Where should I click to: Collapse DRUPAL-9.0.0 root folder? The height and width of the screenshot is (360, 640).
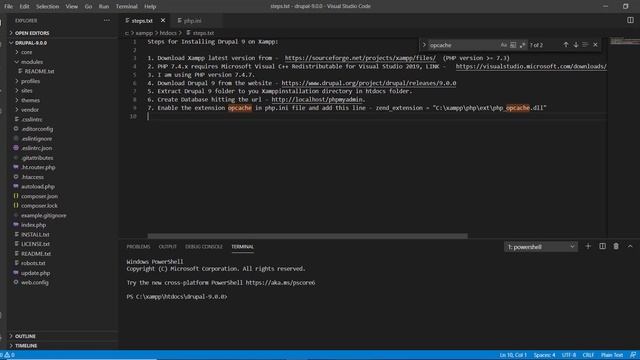tap(31, 43)
